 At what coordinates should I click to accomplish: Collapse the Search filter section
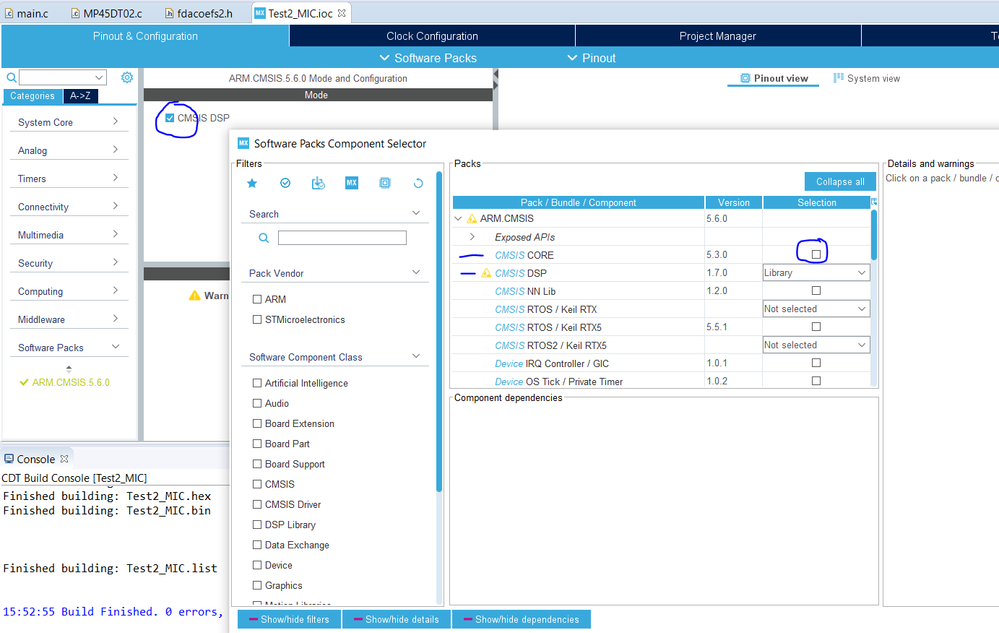pos(416,213)
